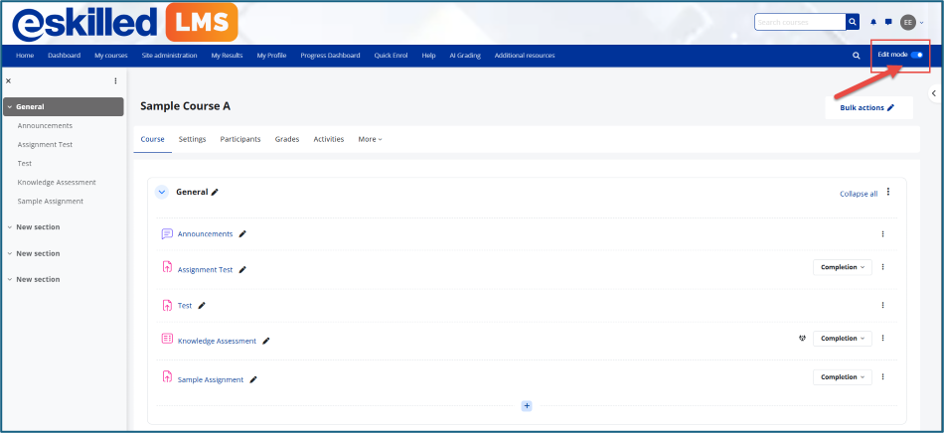Open Assignment Test row three-dot menu
944x433 pixels.
[883, 267]
